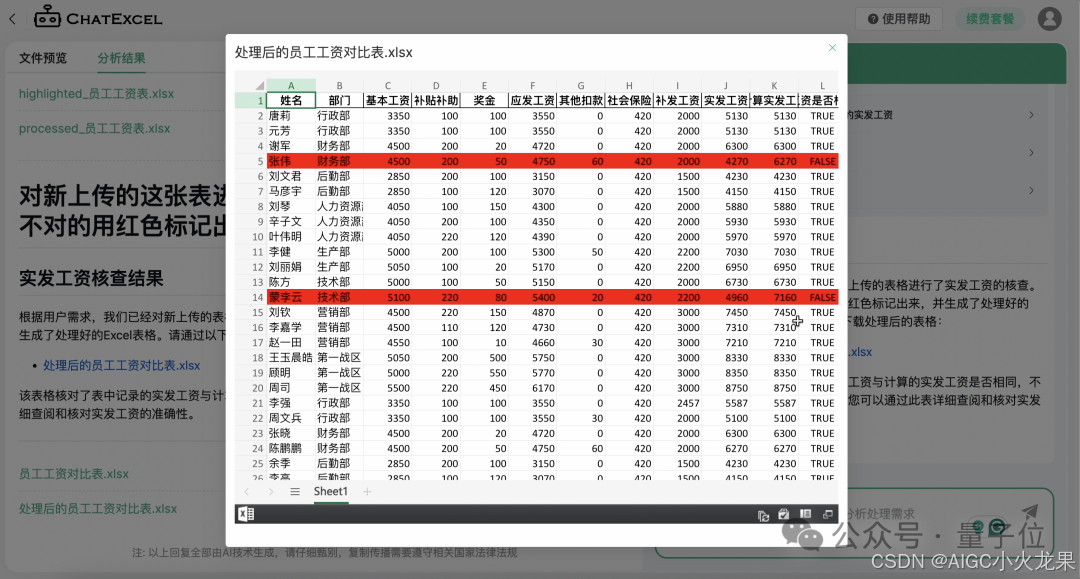This screenshot has width=1080, height=579.
Task: Click the Excel icon in preview footer
Action: 246,514
